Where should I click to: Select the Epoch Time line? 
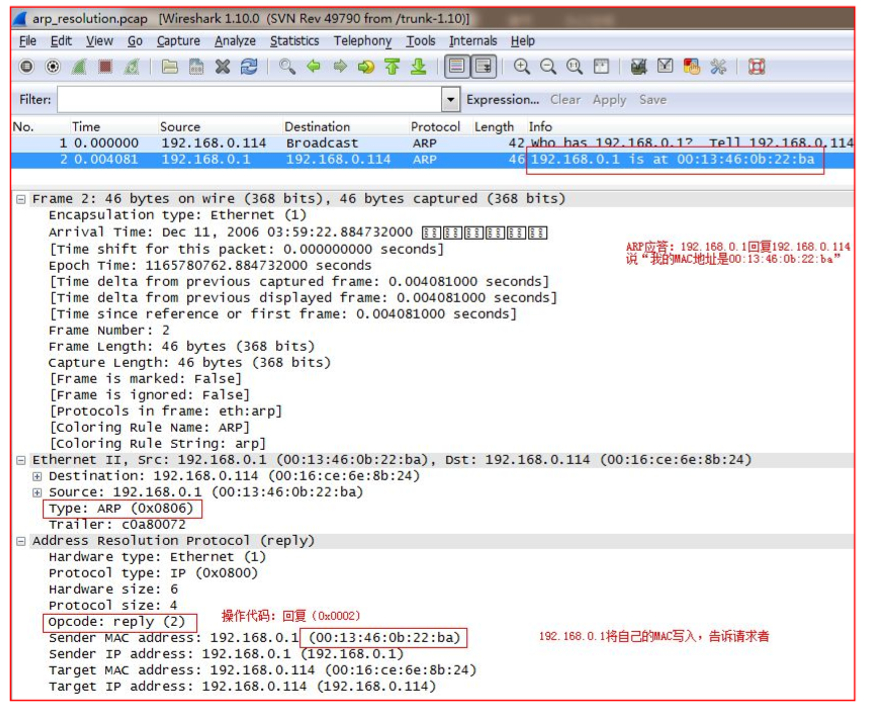coord(210,266)
